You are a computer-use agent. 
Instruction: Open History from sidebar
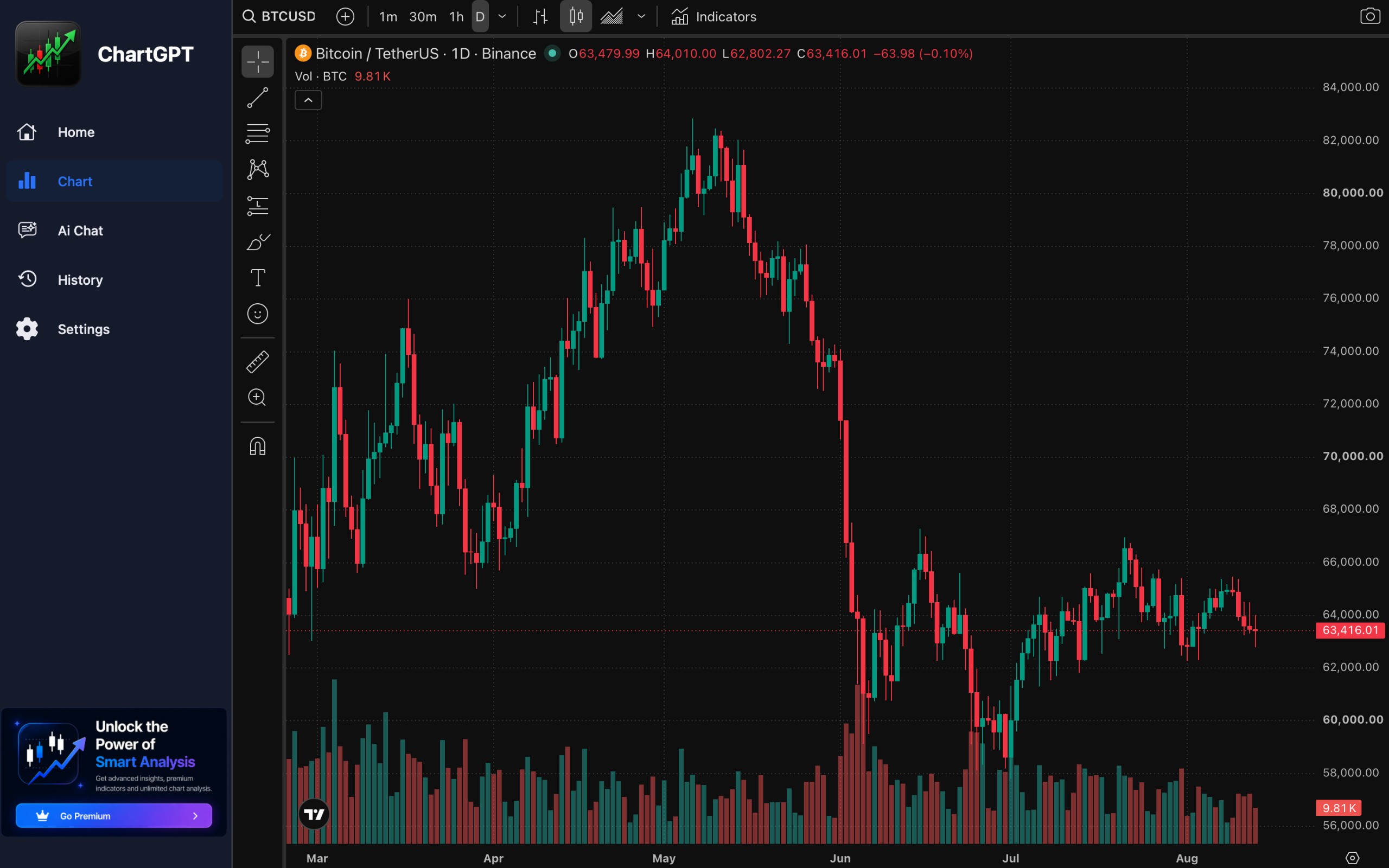[x=114, y=280]
